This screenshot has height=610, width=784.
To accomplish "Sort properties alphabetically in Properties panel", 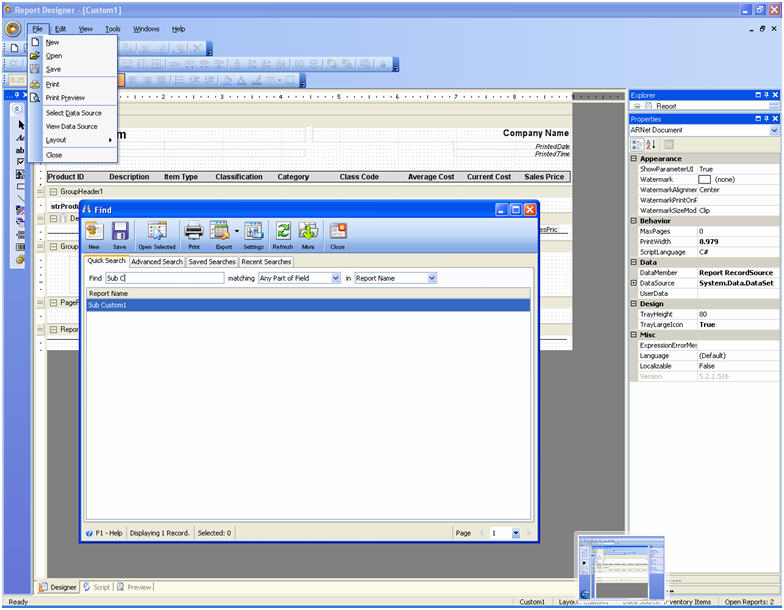I will coord(649,144).
